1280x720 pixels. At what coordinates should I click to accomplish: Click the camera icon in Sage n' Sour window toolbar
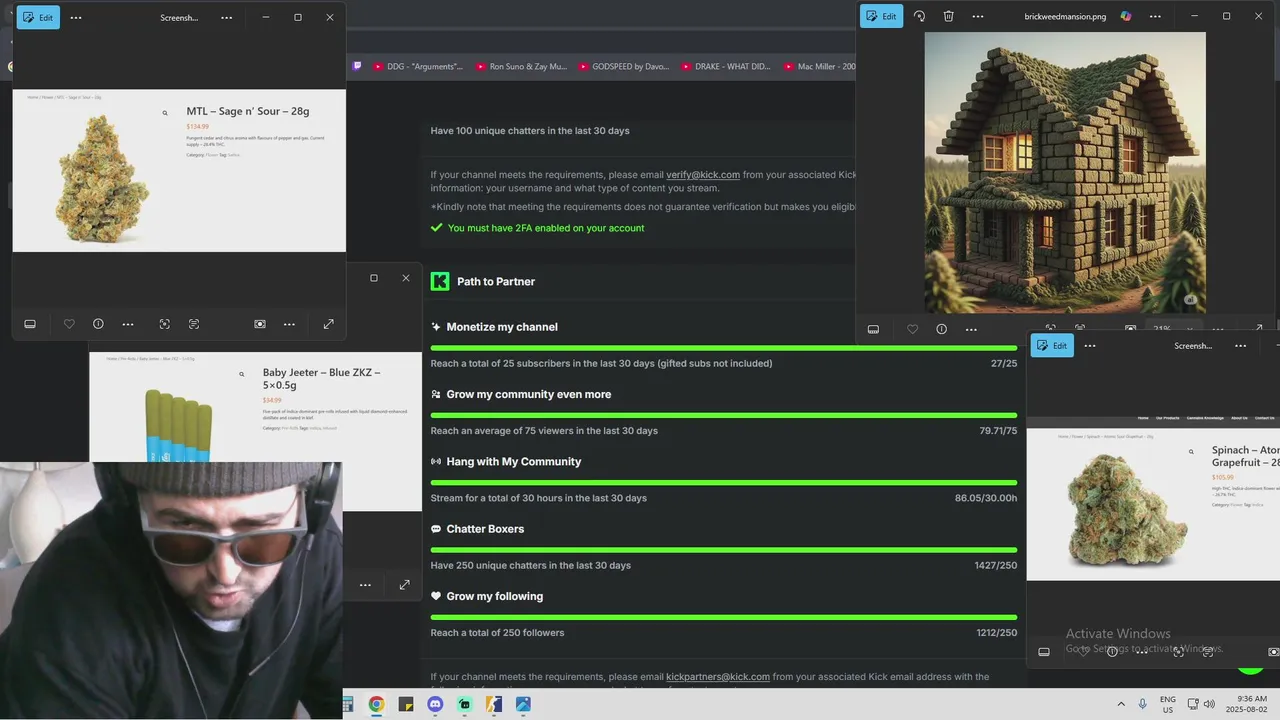tap(260, 324)
